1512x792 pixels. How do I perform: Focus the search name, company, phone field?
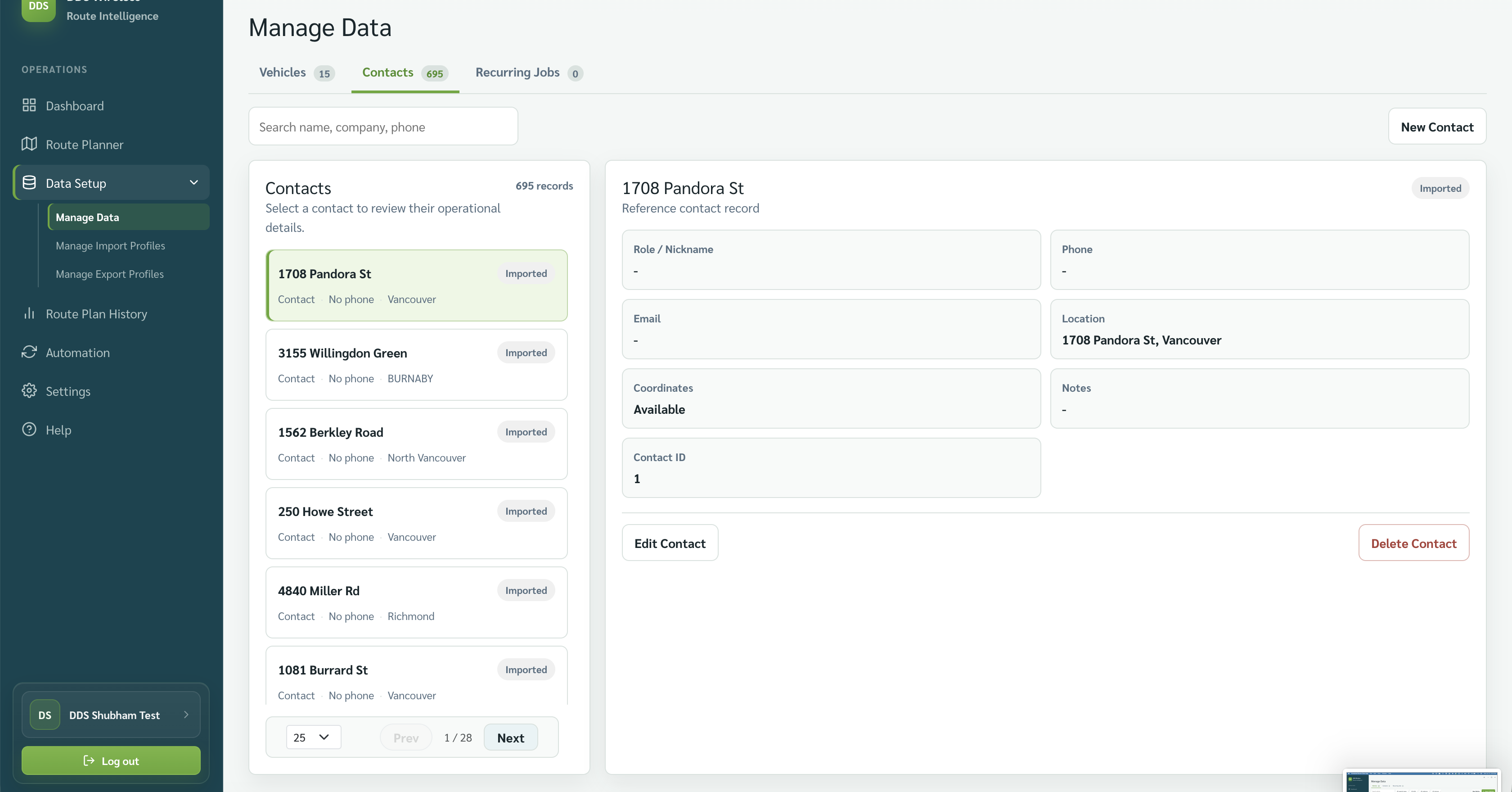coord(383,126)
